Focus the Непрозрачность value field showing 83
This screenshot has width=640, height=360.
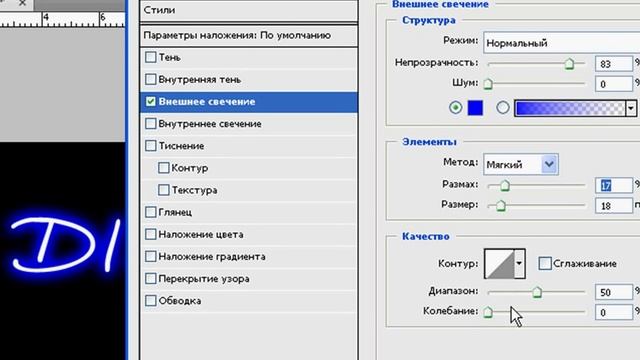pos(614,64)
